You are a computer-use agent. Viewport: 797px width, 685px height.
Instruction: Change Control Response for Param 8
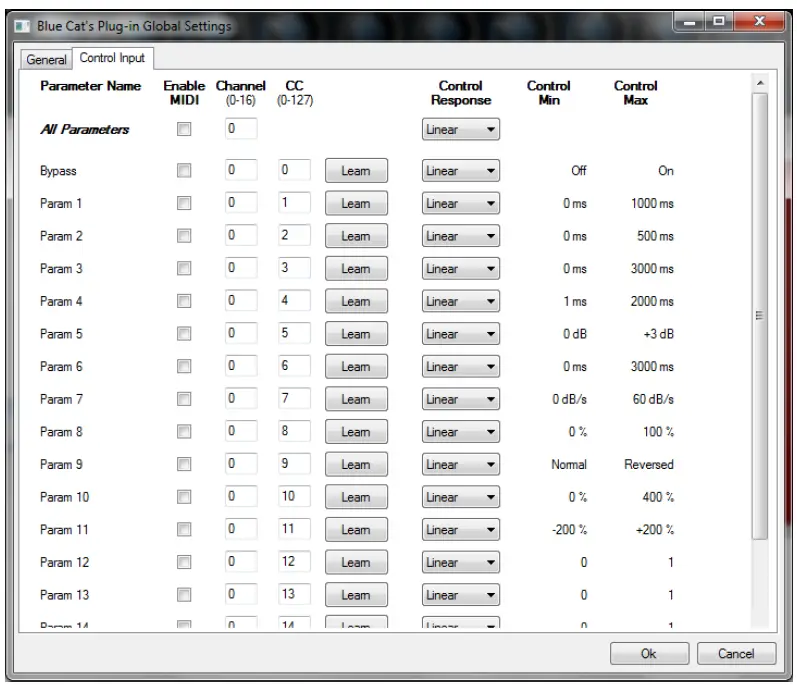[x=461, y=431]
